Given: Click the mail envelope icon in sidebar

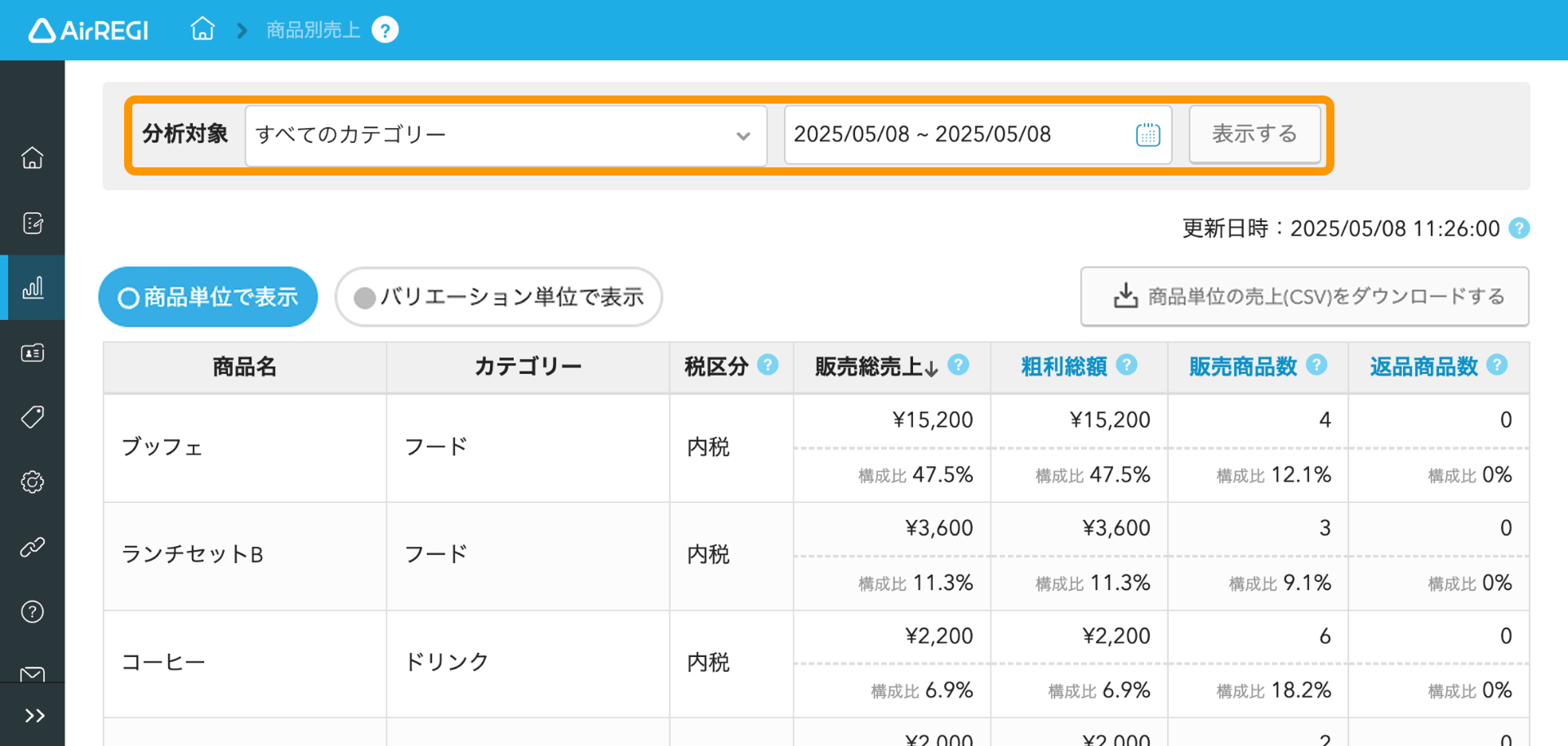Looking at the screenshot, I should (x=33, y=674).
